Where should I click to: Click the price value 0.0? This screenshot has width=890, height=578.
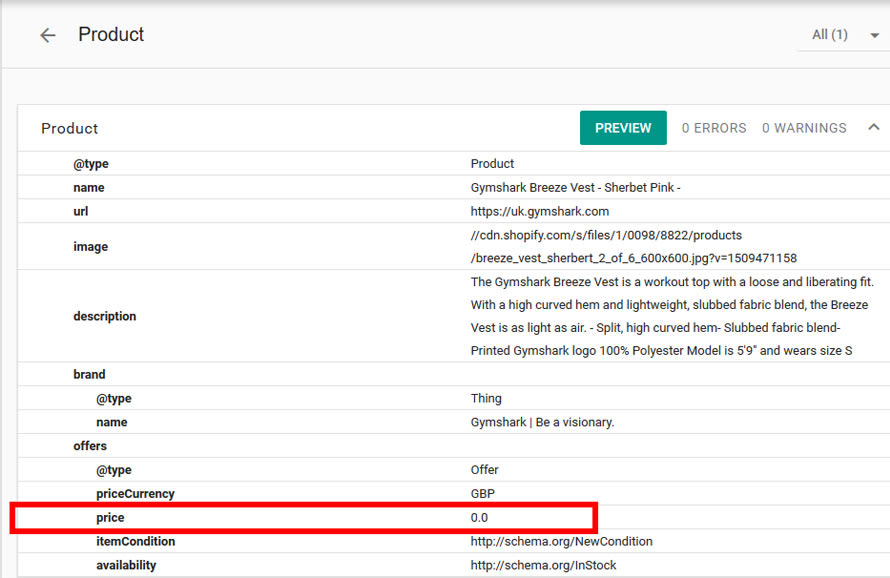[x=479, y=517]
